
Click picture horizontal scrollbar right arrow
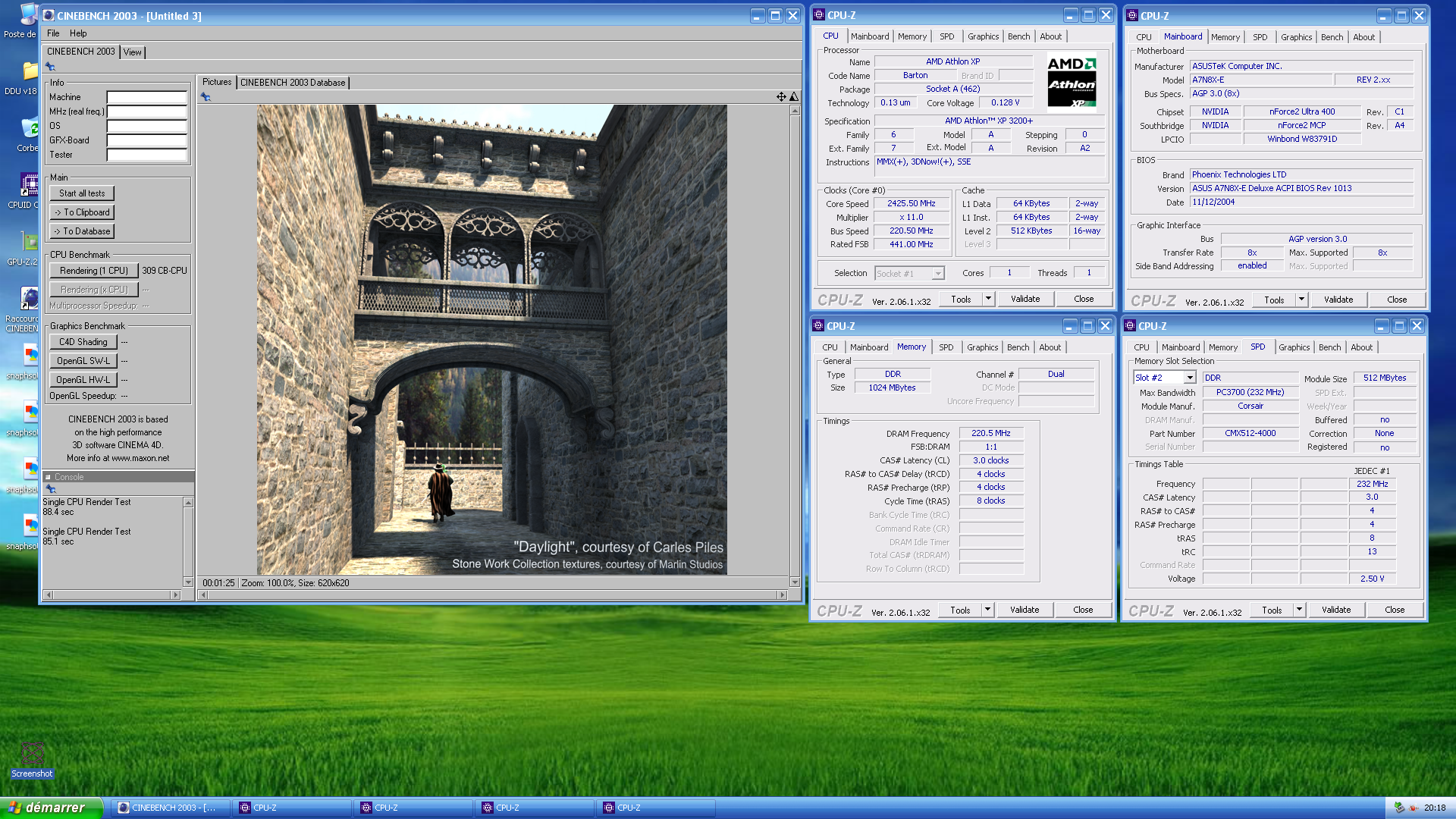[x=782, y=595]
